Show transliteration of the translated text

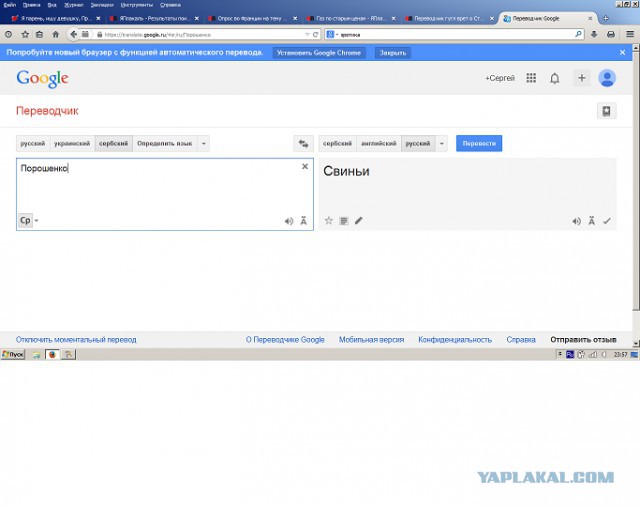(591, 221)
